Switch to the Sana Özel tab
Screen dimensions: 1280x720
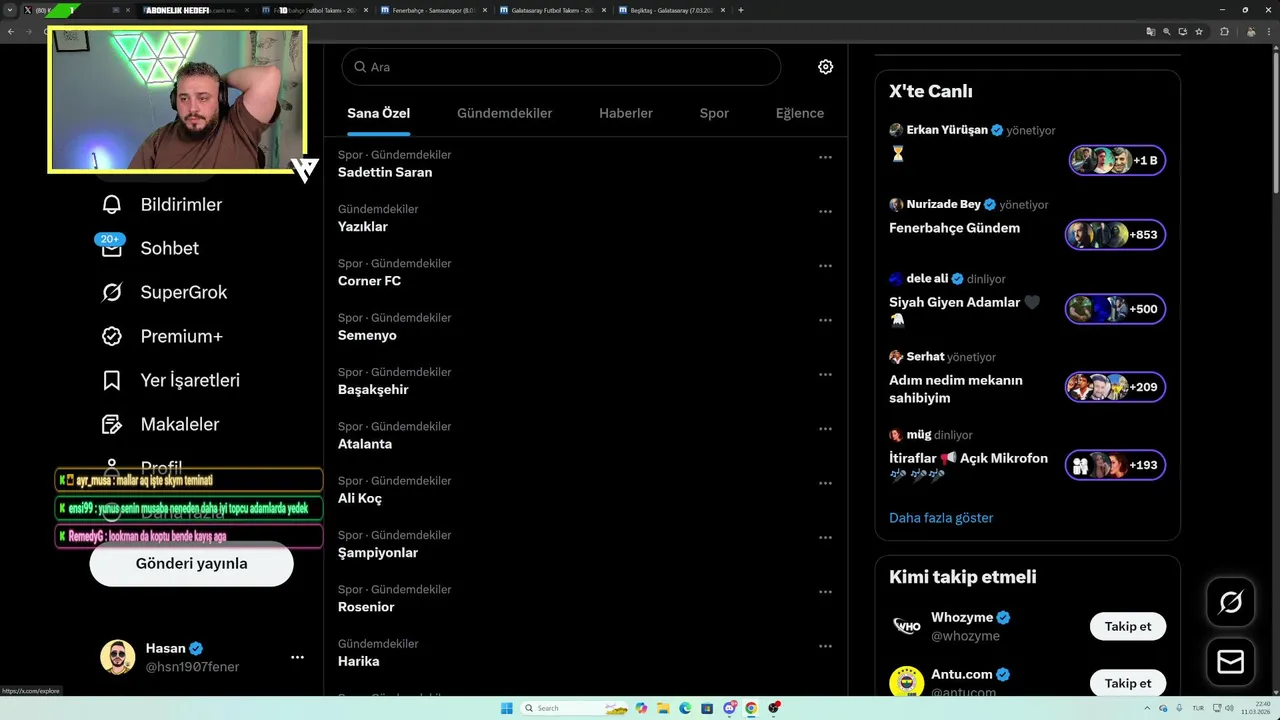click(379, 113)
